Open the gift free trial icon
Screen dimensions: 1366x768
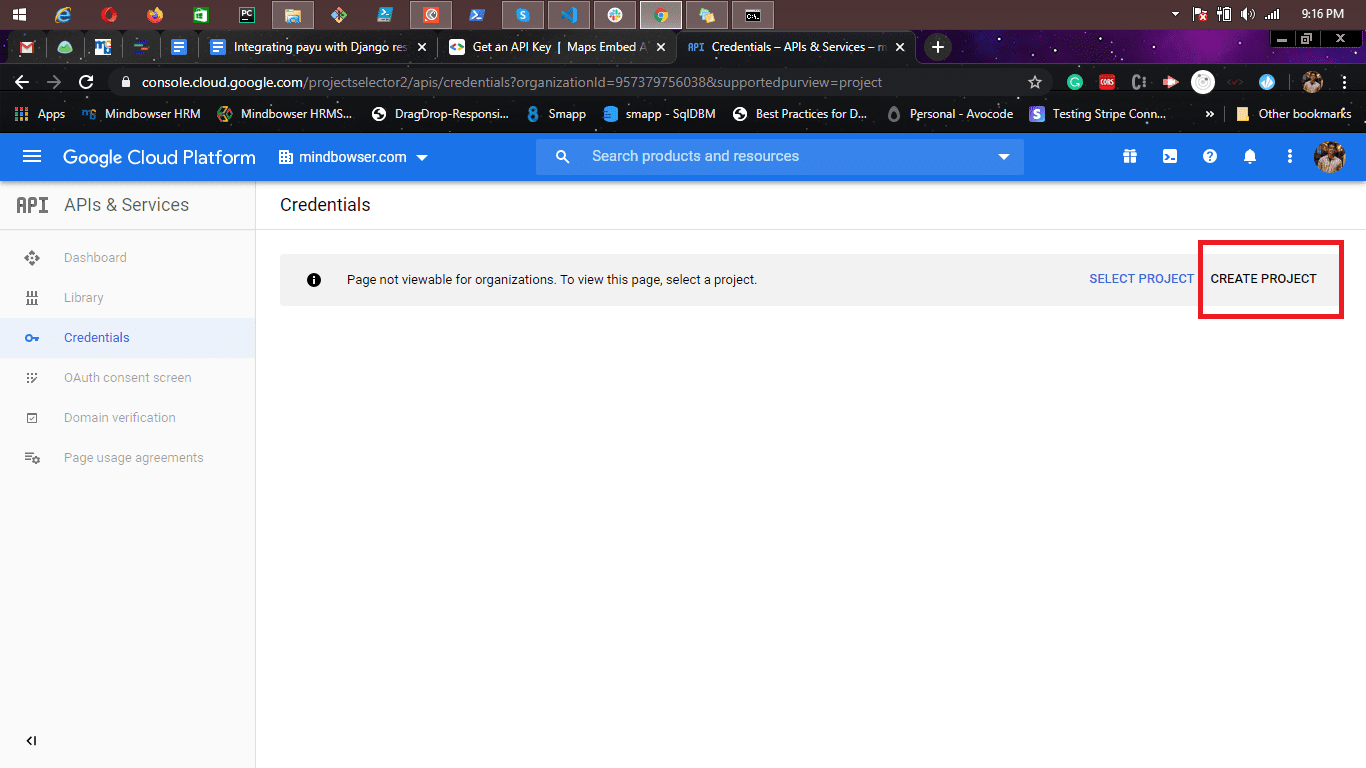click(x=1129, y=157)
